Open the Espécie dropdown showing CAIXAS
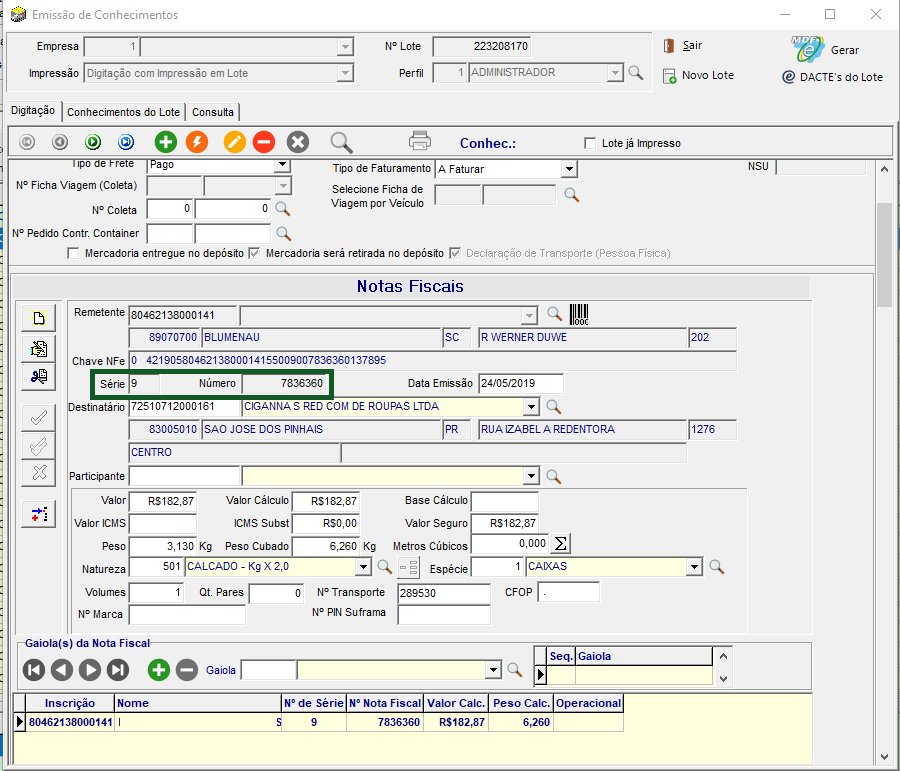 [694, 568]
